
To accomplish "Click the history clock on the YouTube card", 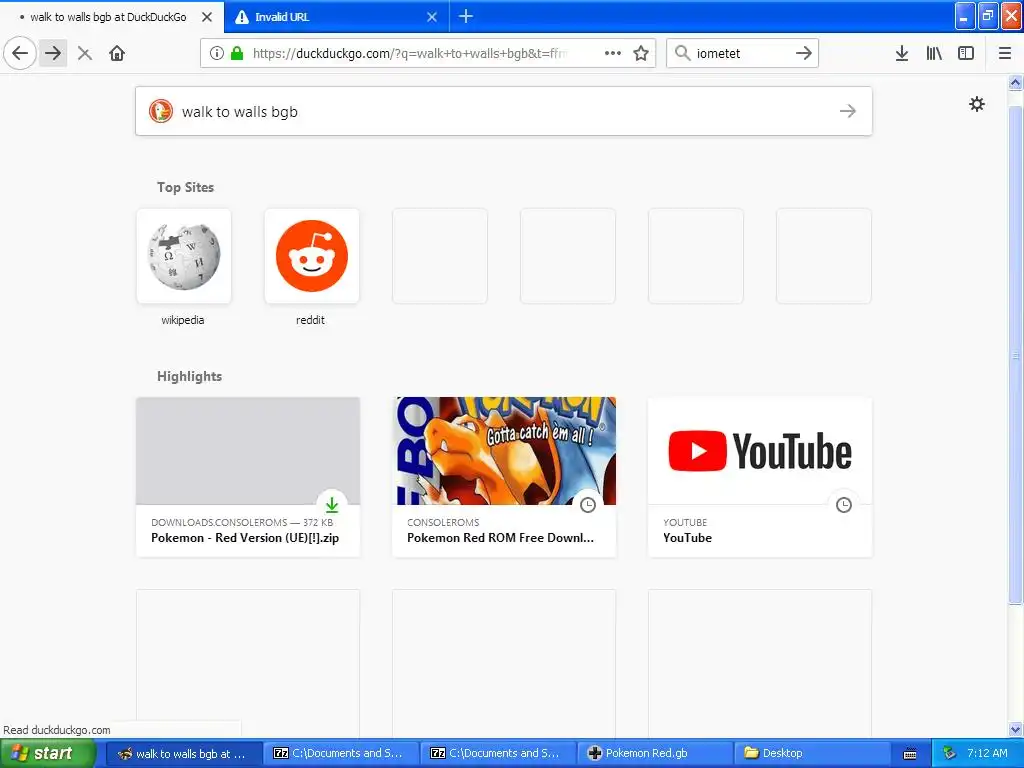I will tap(844, 505).
